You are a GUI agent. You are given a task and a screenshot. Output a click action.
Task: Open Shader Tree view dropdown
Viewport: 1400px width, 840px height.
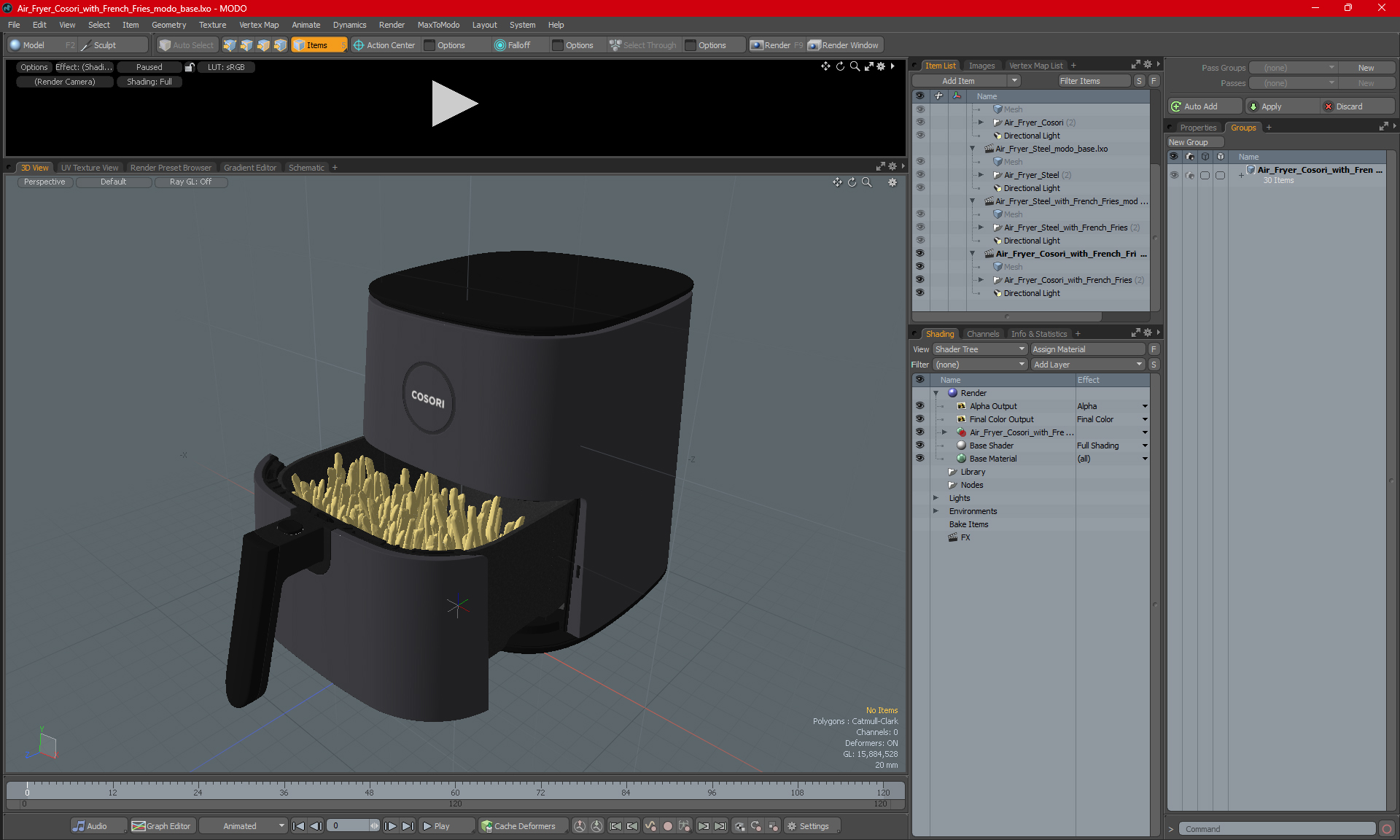click(980, 349)
